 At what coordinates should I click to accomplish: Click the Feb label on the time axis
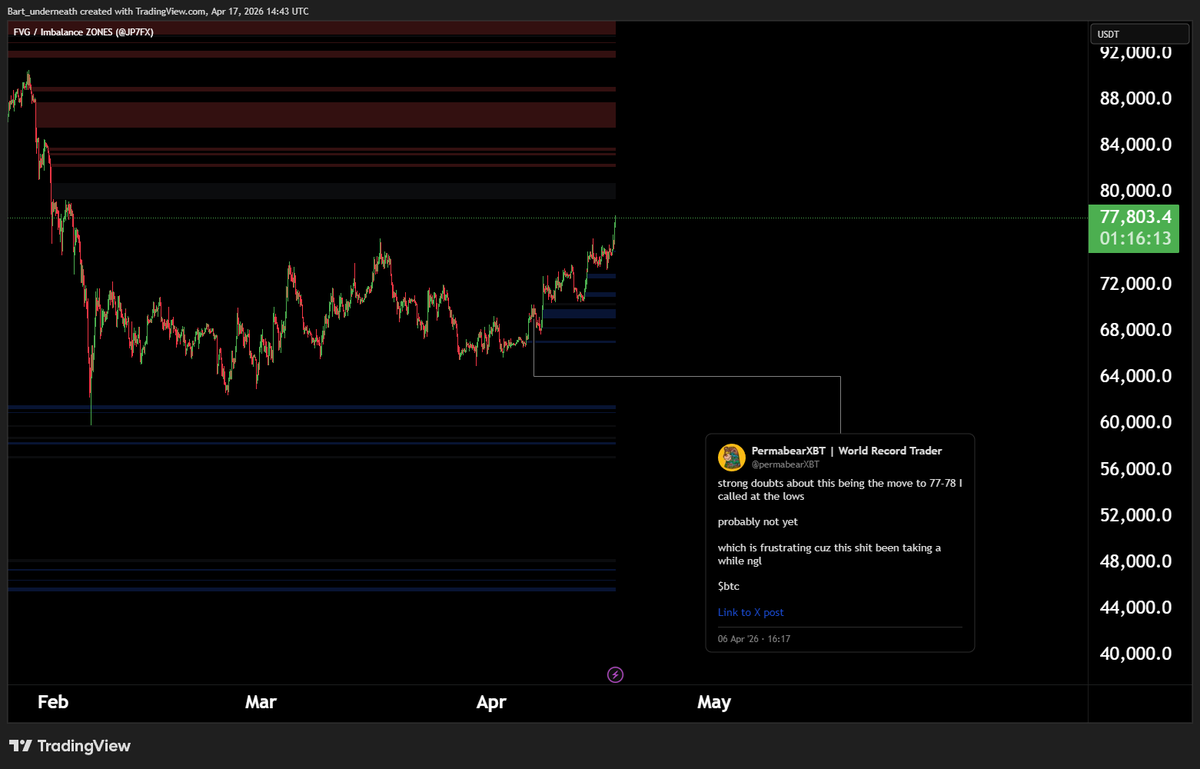(52, 702)
